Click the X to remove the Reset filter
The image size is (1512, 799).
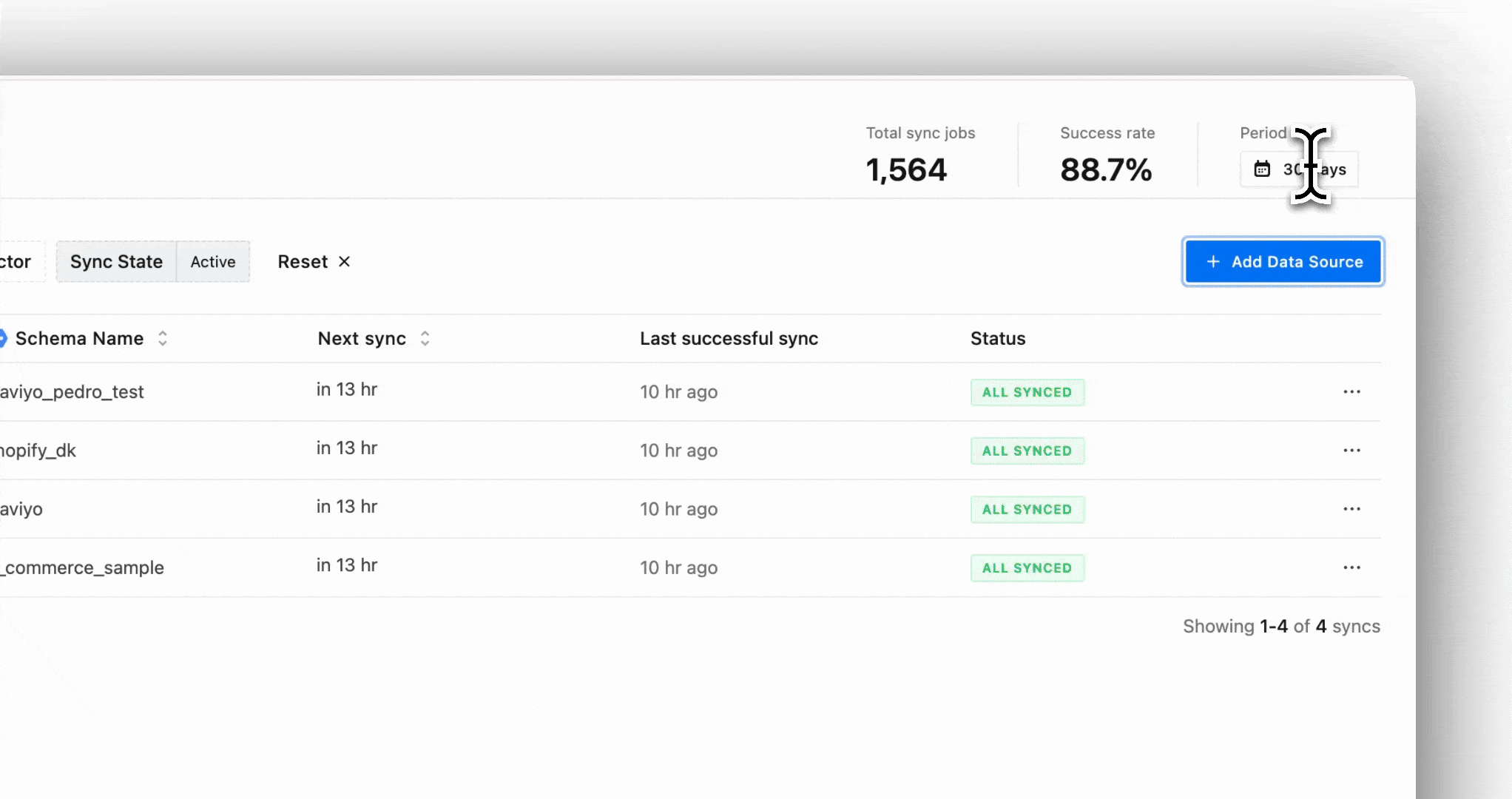(x=343, y=261)
